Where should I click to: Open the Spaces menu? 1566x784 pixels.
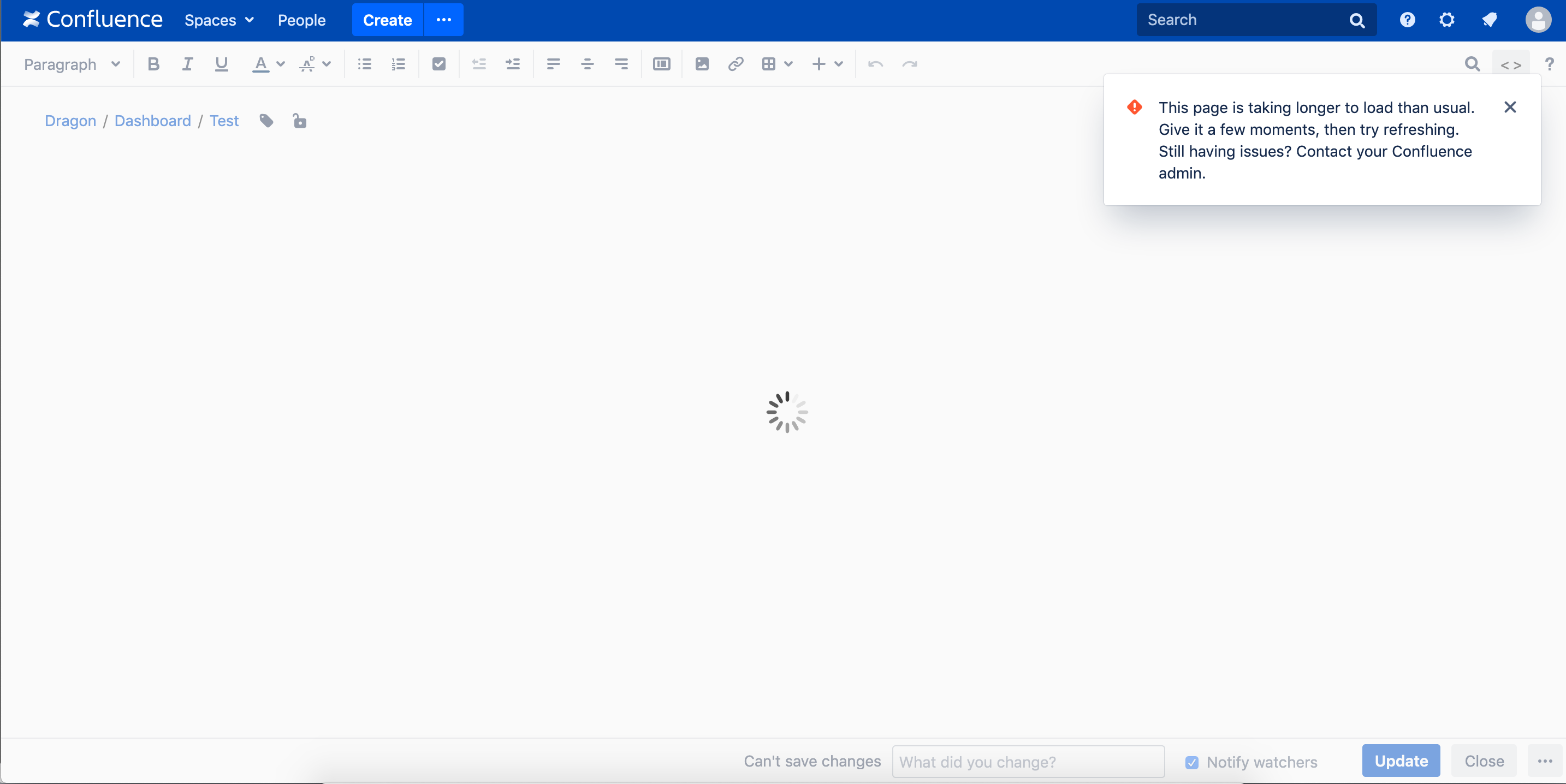coord(219,20)
